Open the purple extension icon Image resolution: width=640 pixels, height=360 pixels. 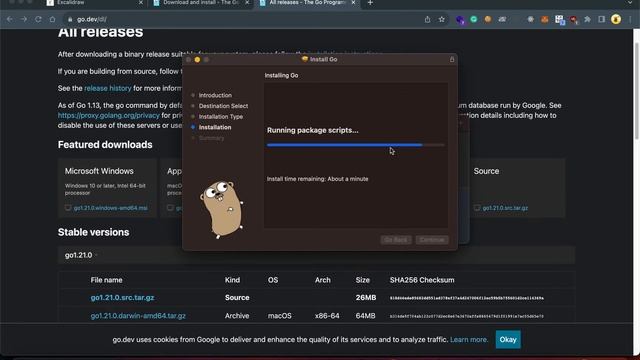click(460, 20)
